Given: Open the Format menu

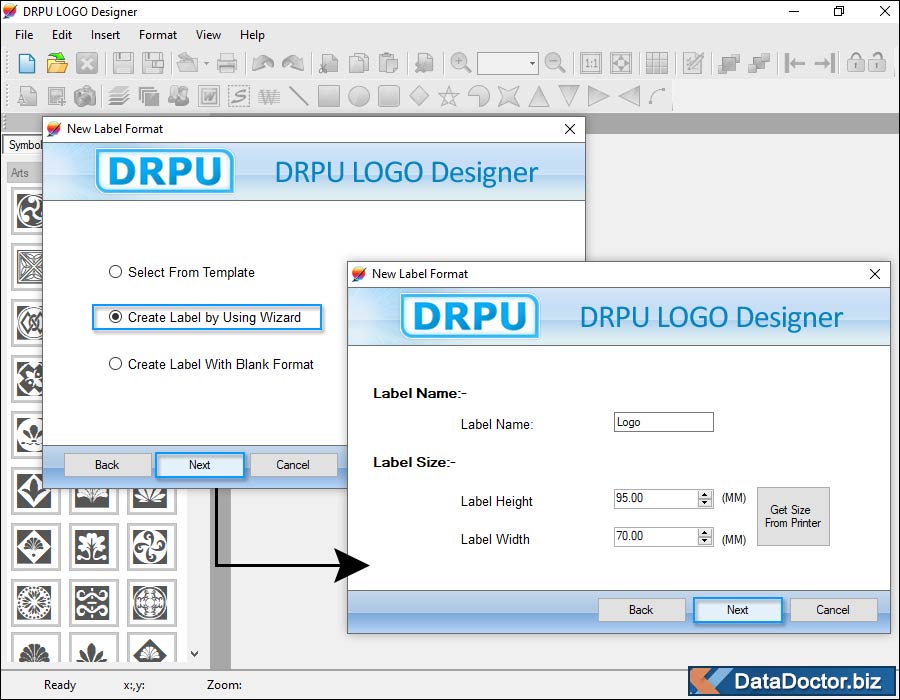Looking at the screenshot, I should tap(158, 34).
